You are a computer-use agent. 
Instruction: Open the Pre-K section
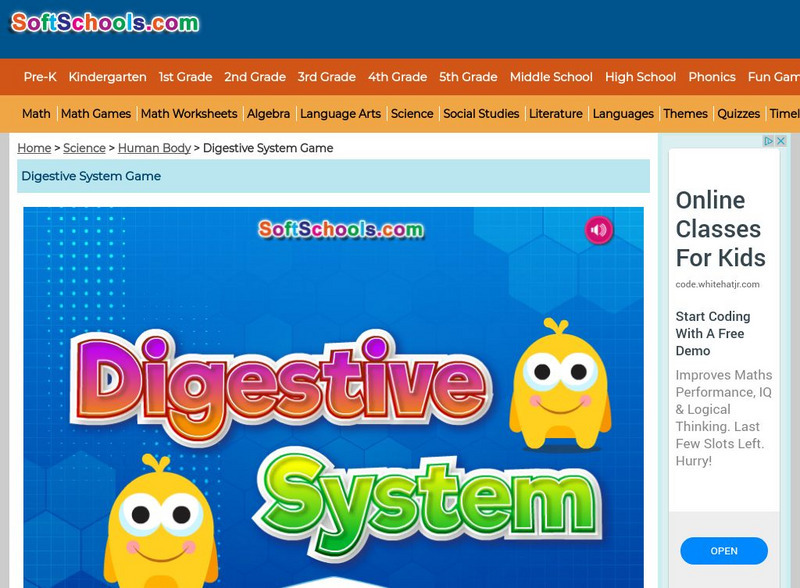point(40,77)
